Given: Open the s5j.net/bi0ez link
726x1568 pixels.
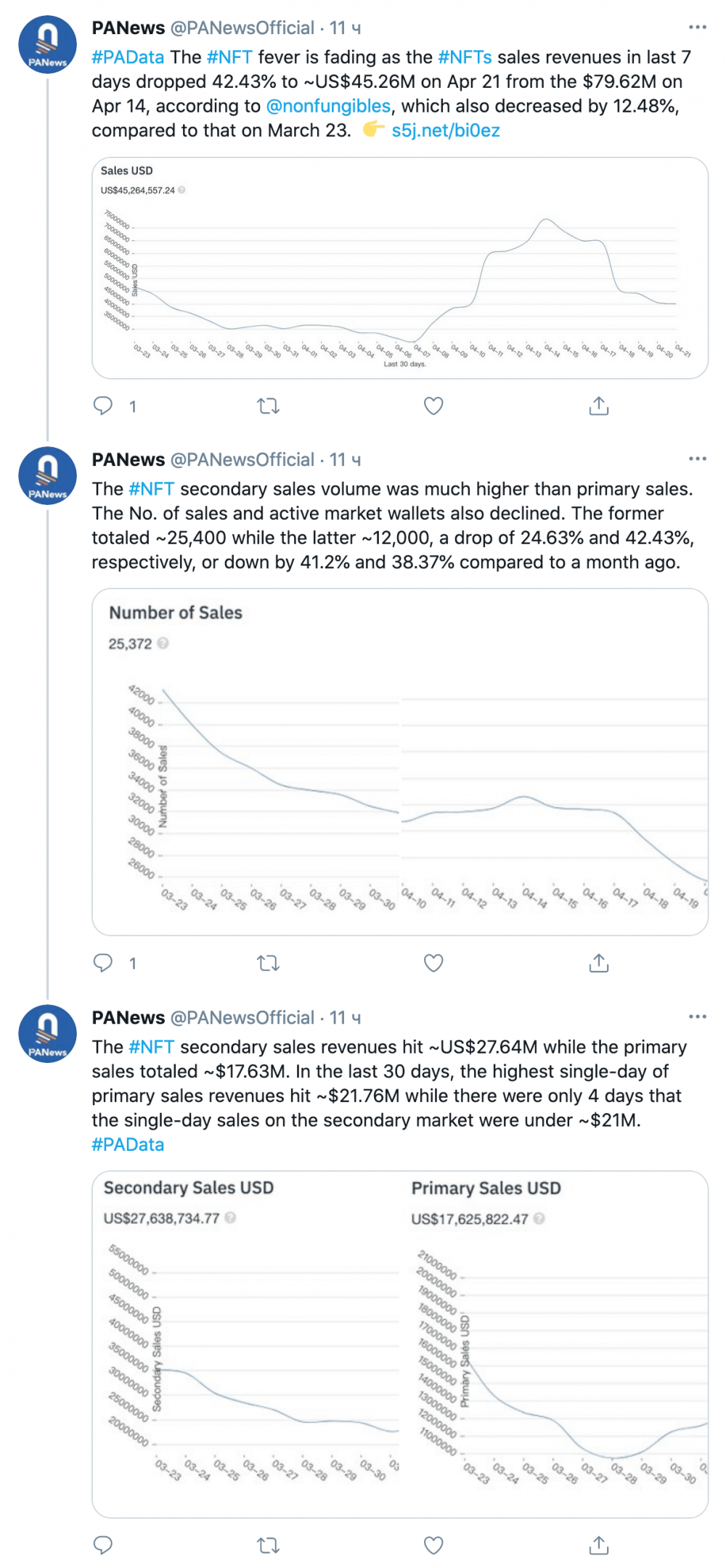Looking at the screenshot, I should [x=446, y=131].
